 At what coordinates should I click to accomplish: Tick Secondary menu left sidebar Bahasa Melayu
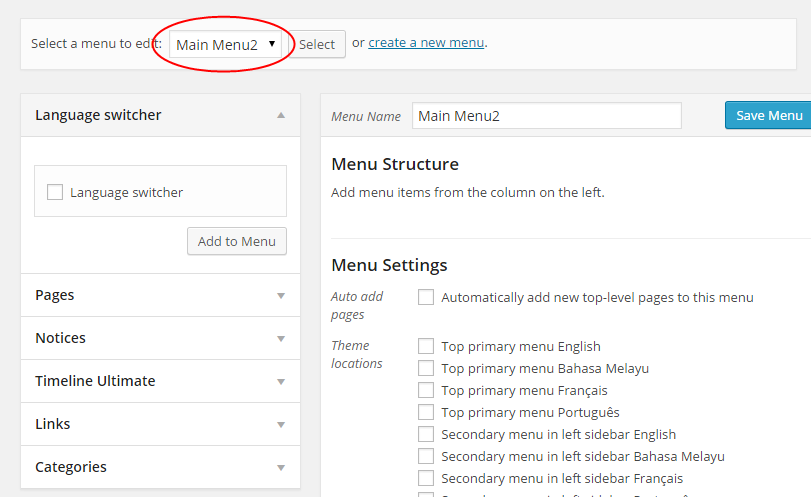426,456
